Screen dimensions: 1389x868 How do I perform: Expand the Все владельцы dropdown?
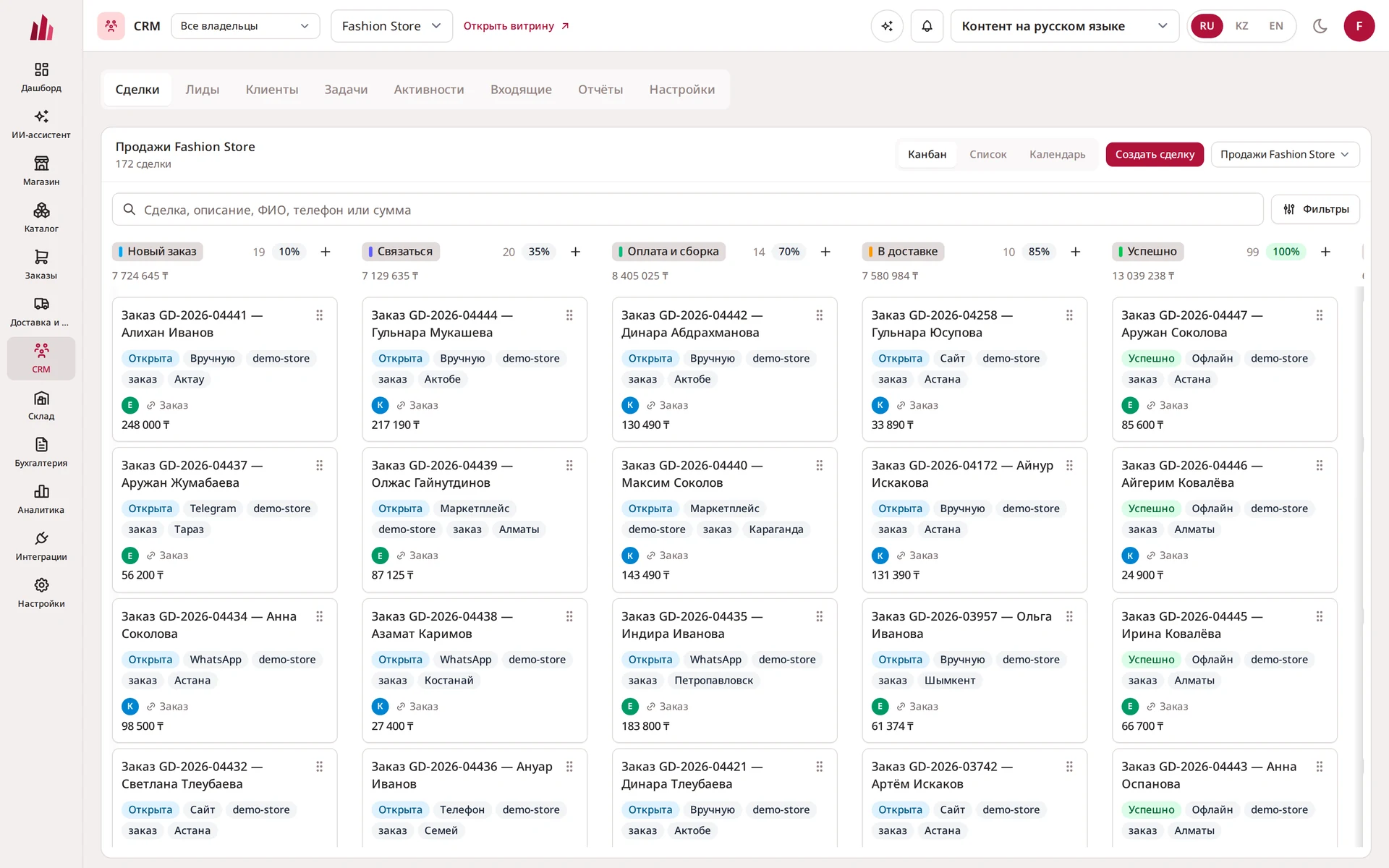pyautogui.click(x=245, y=26)
